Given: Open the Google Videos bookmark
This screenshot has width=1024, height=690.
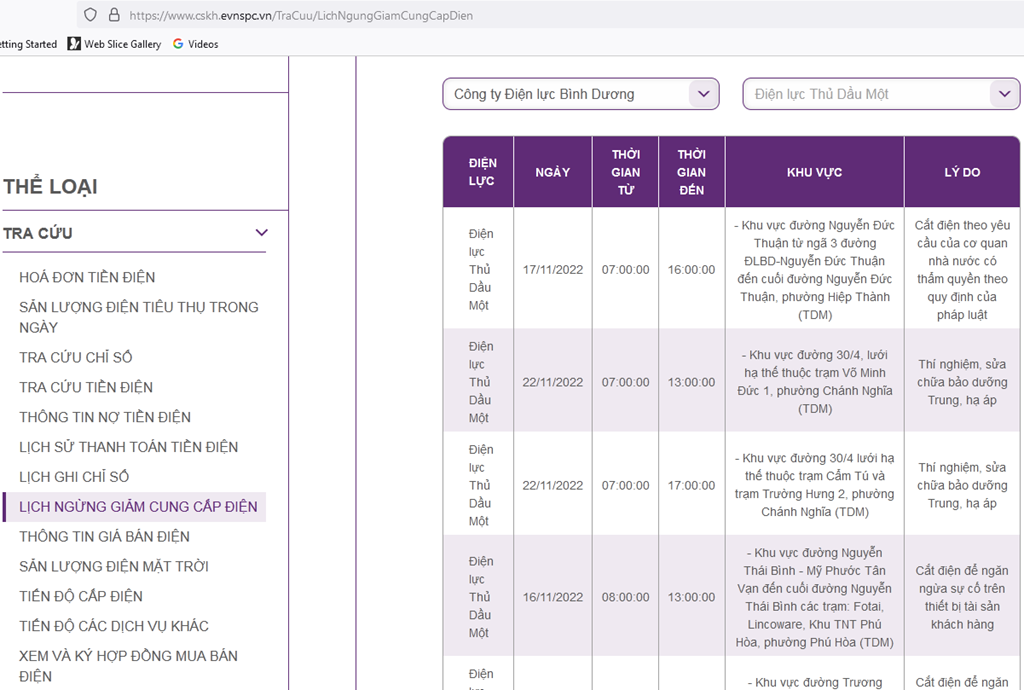Looking at the screenshot, I should coord(195,44).
